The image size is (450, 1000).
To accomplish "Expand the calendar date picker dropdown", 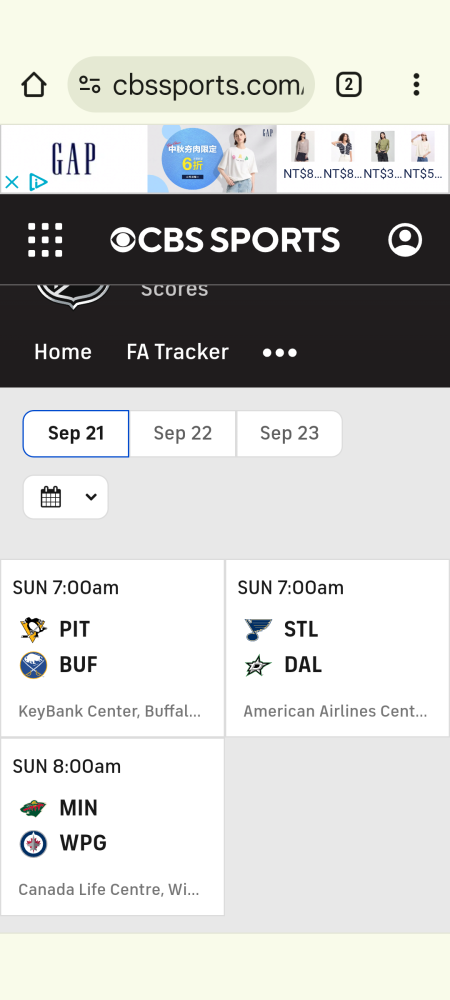I will pyautogui.click(x=66, y=497).
